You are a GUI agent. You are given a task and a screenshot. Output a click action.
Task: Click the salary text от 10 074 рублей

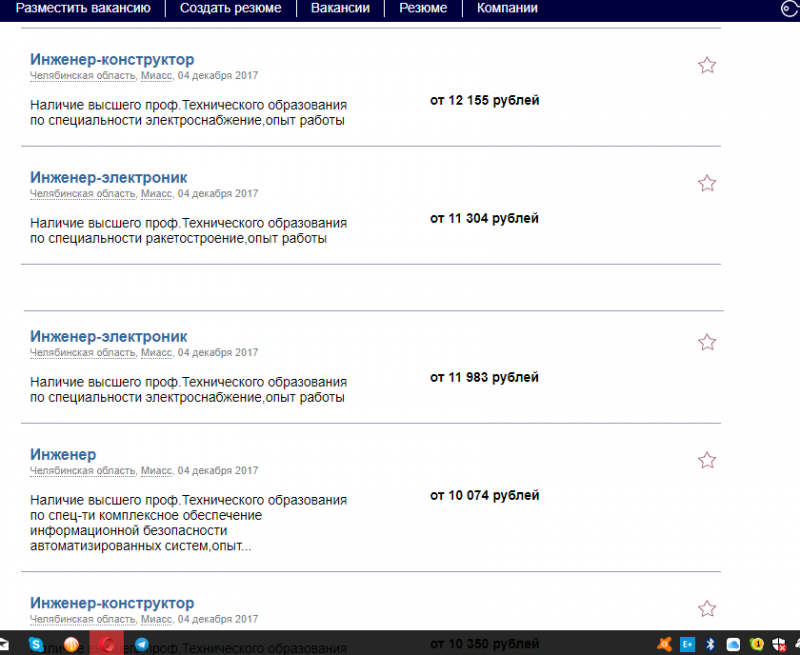pos(484,495)
